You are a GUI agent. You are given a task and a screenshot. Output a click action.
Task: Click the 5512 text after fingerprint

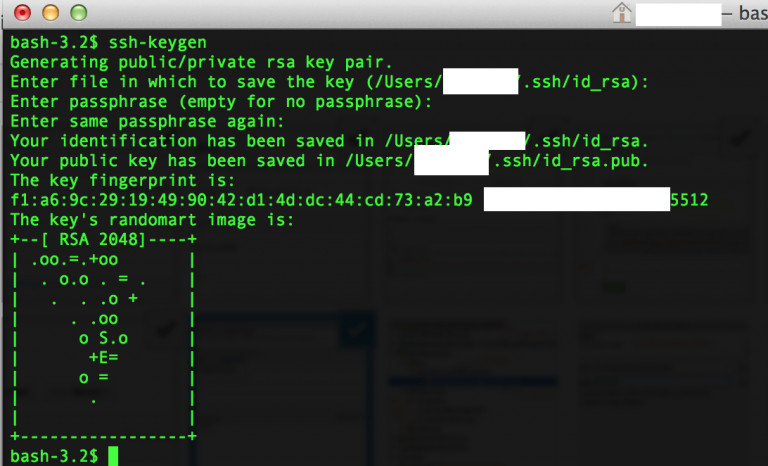click(689, 200)
